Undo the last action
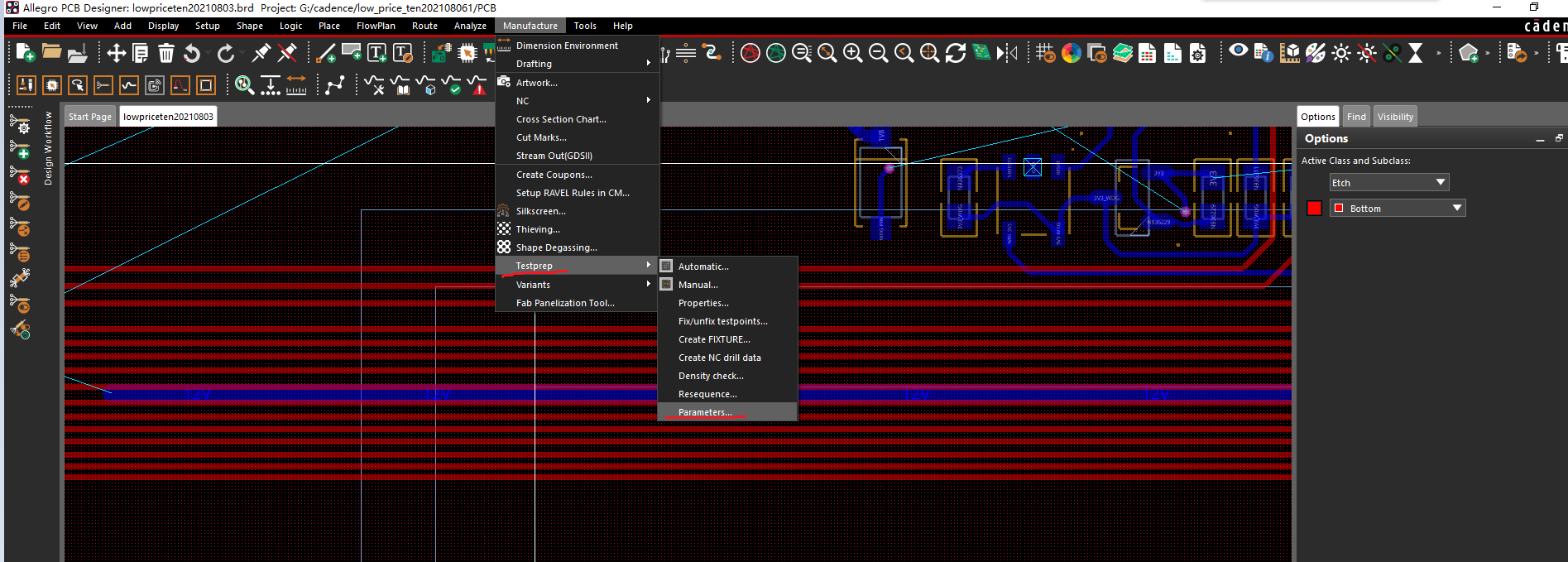Screen dimensions: 1568x562 192,54
